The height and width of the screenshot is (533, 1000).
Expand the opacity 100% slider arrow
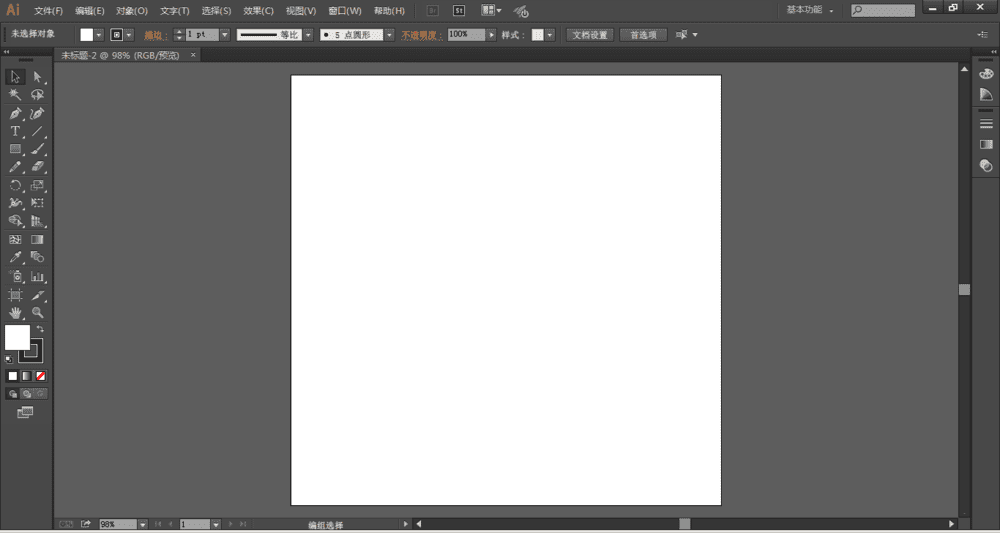[491, 35]
